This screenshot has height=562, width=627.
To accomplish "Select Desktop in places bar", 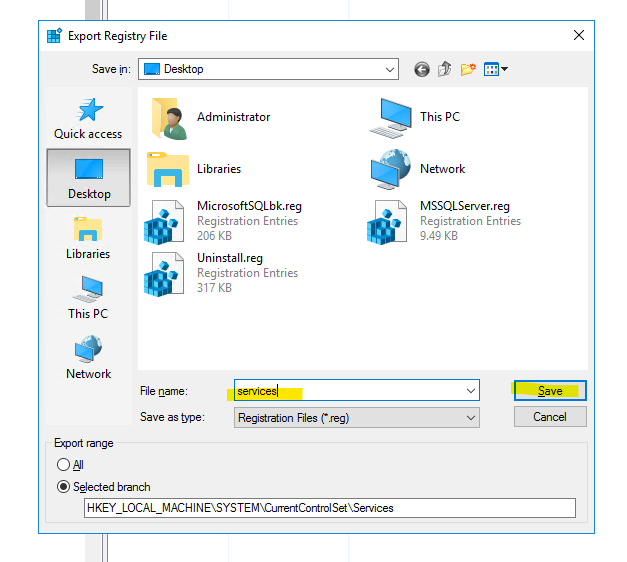I will 88,178.
